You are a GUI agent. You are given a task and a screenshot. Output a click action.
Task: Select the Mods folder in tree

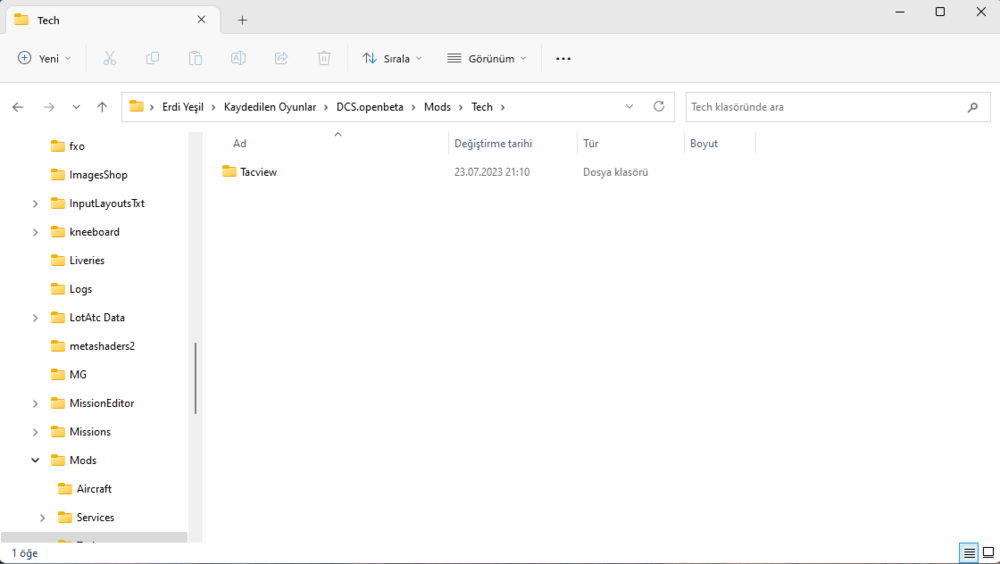(x=83, y=460)
